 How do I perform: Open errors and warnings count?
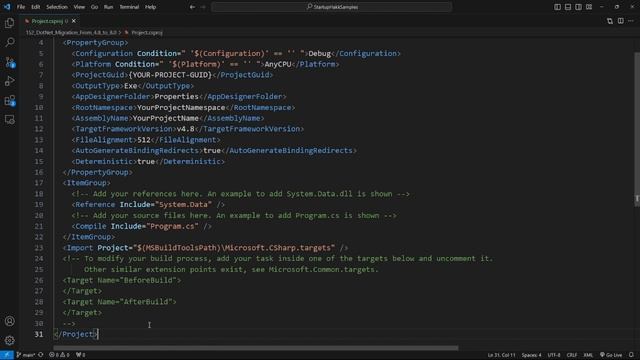coord(60,355)
